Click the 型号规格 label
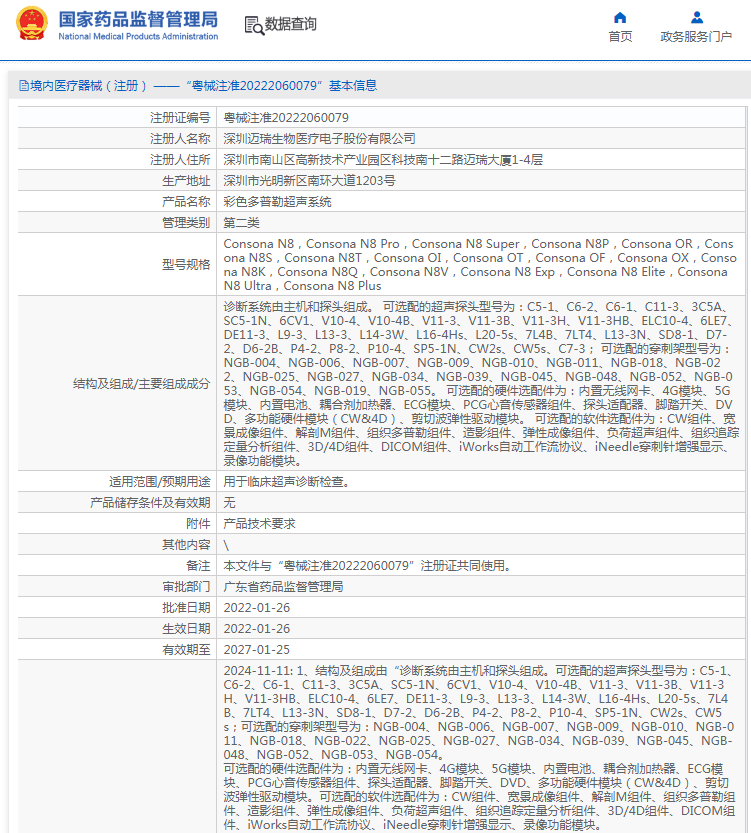This screenshot has width=751, height=833. point(186,265)
